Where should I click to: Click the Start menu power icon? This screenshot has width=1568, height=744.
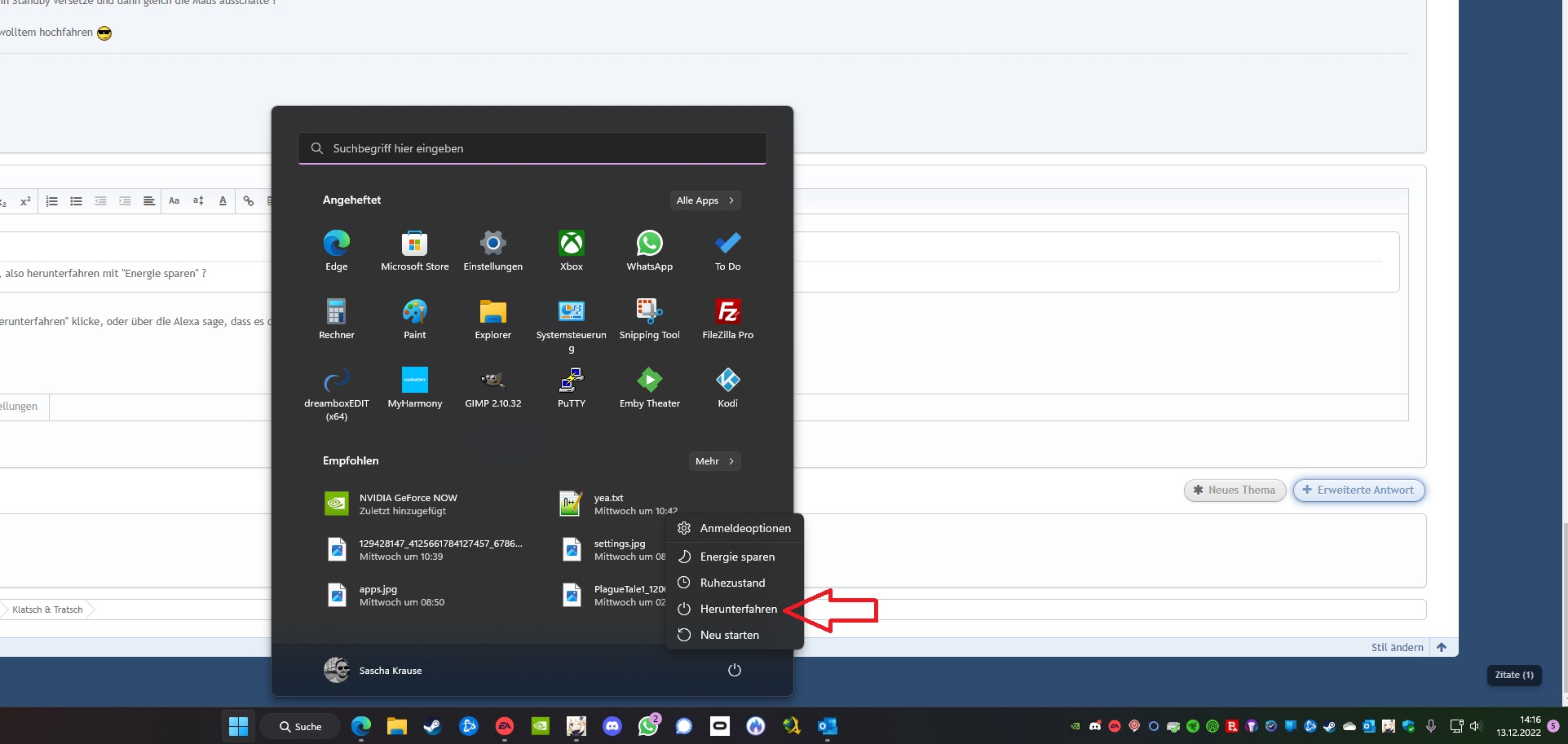[734, 670]
